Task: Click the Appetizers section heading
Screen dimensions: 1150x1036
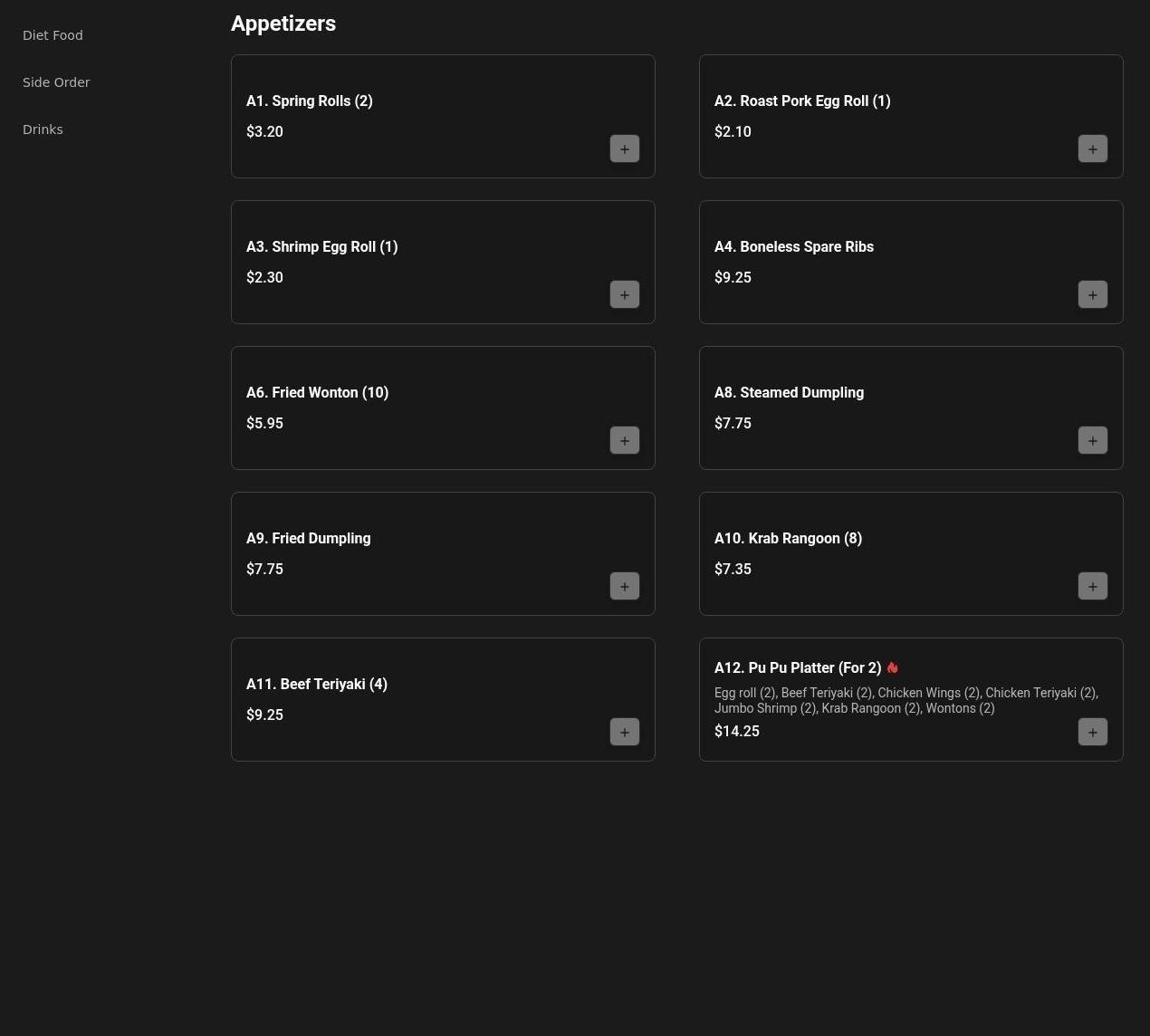Action: click(x=283, y=24)
